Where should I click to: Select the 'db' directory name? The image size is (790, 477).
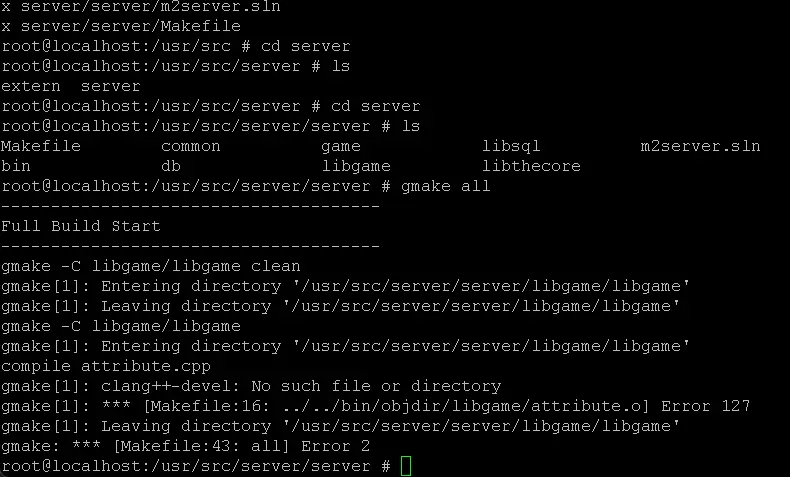click(171, 166)
